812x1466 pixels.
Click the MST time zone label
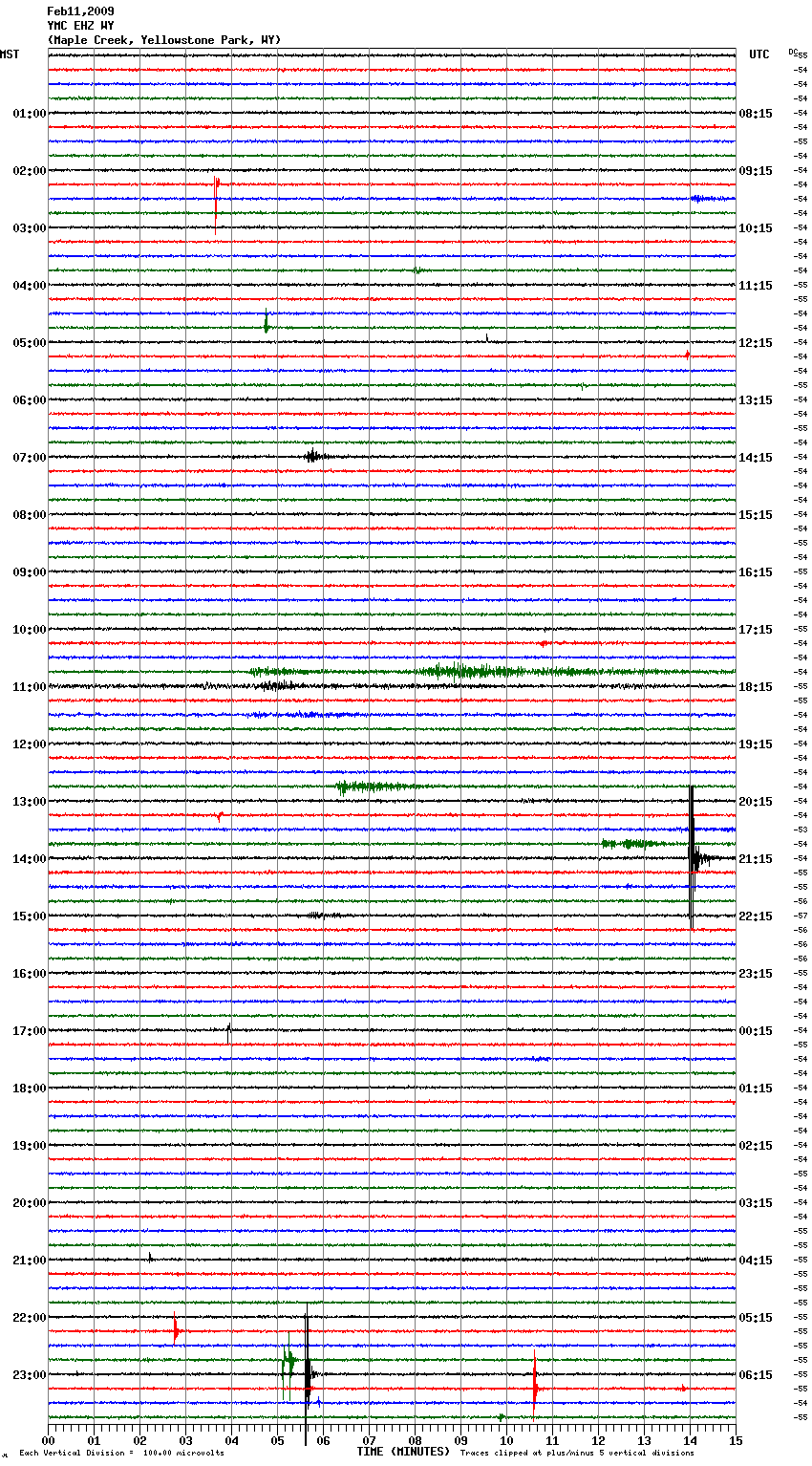point(10,54)
